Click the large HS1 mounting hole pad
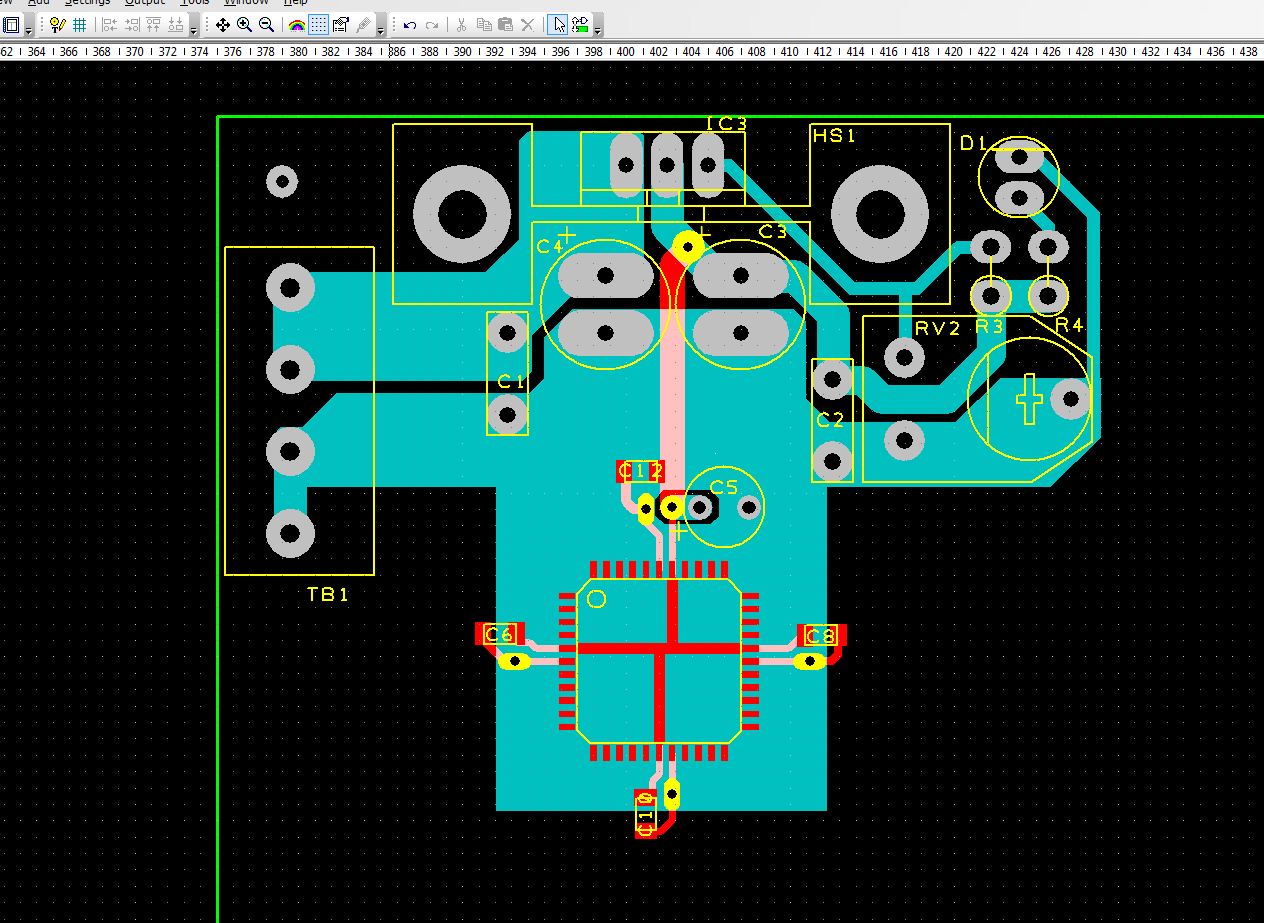The height and width of the screenshot is (923, 1264). tap(880, 213)
